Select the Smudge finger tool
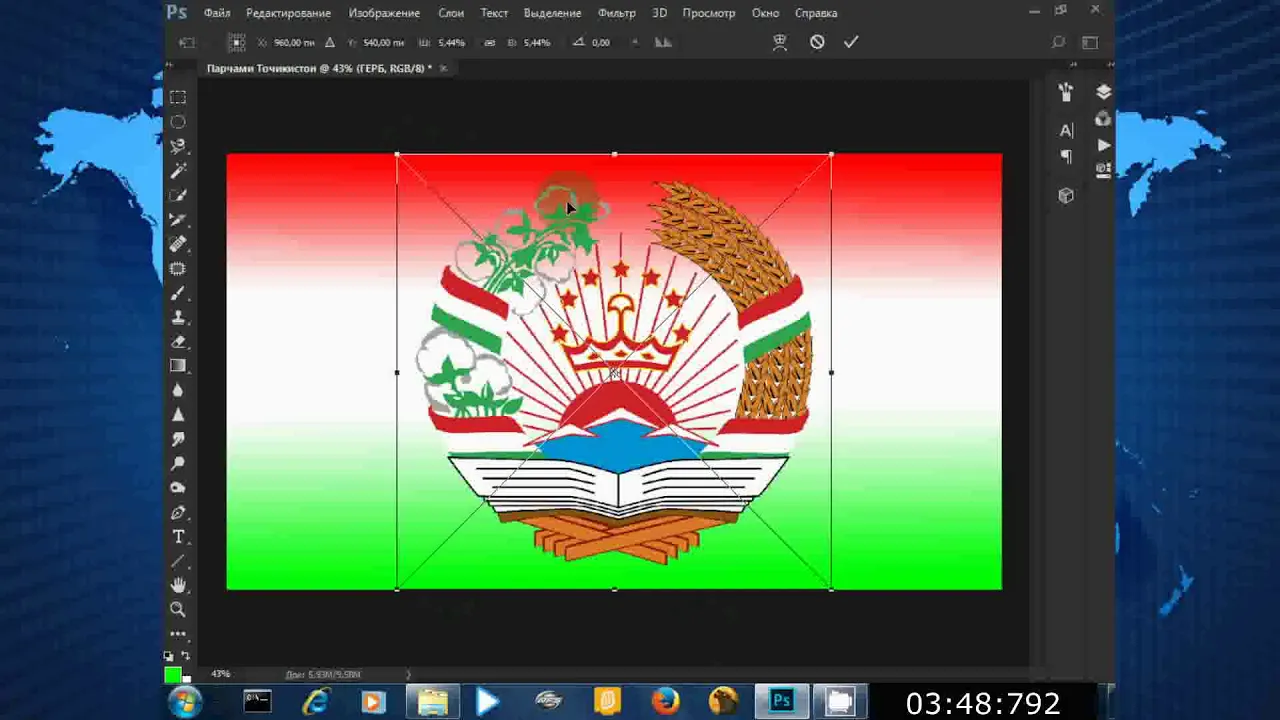Screen dimensions: 1280x720 (178, 440)
